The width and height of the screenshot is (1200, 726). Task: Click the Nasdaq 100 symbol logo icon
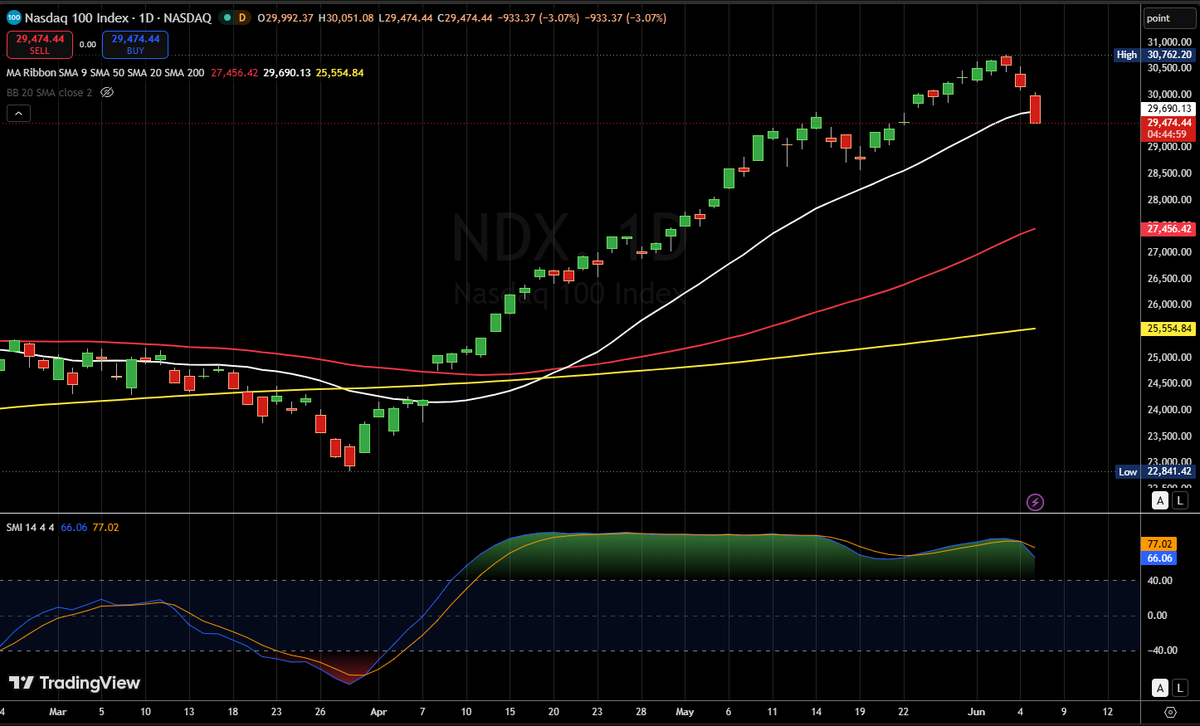(x=14, y=18)
